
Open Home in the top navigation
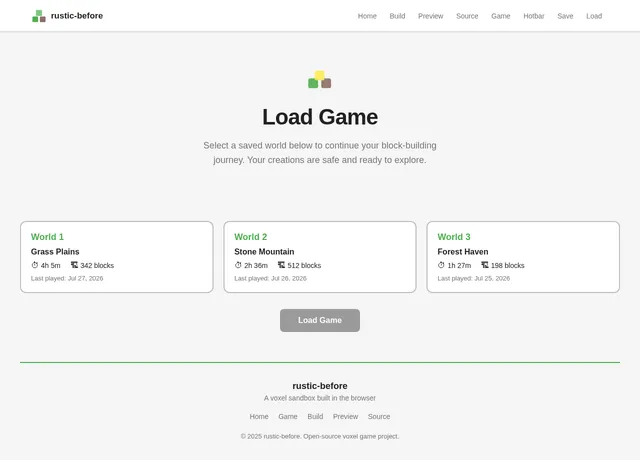point(367,16)
